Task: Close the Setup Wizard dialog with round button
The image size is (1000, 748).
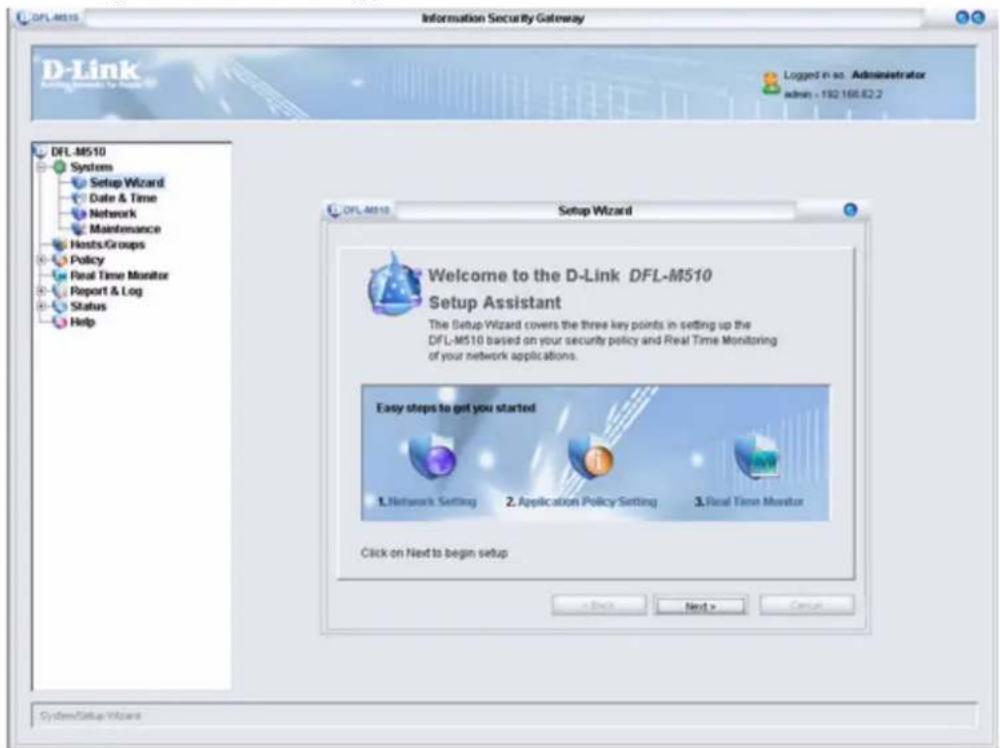Action: [850, 210]
